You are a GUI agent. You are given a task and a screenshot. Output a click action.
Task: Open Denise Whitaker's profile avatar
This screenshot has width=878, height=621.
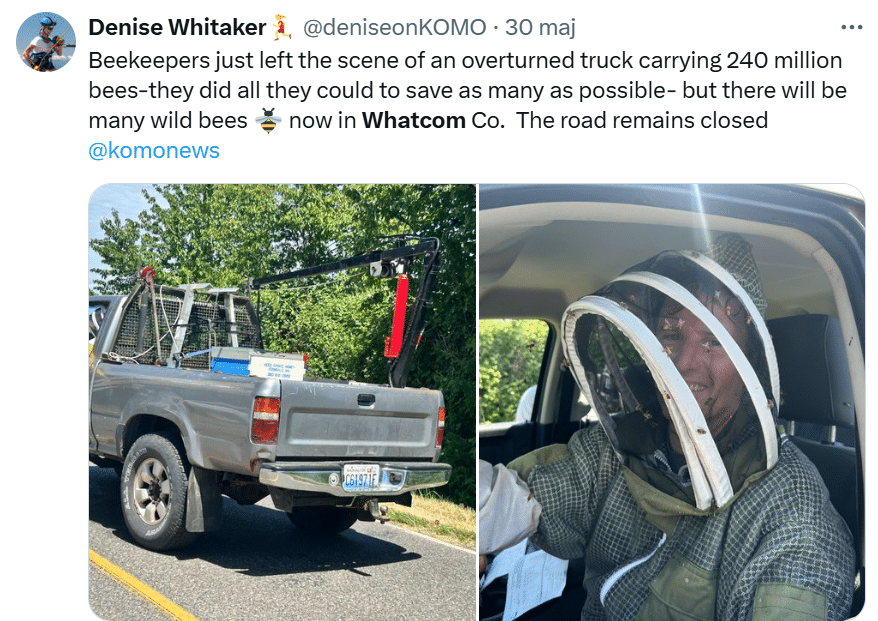(x=46, y=42)
